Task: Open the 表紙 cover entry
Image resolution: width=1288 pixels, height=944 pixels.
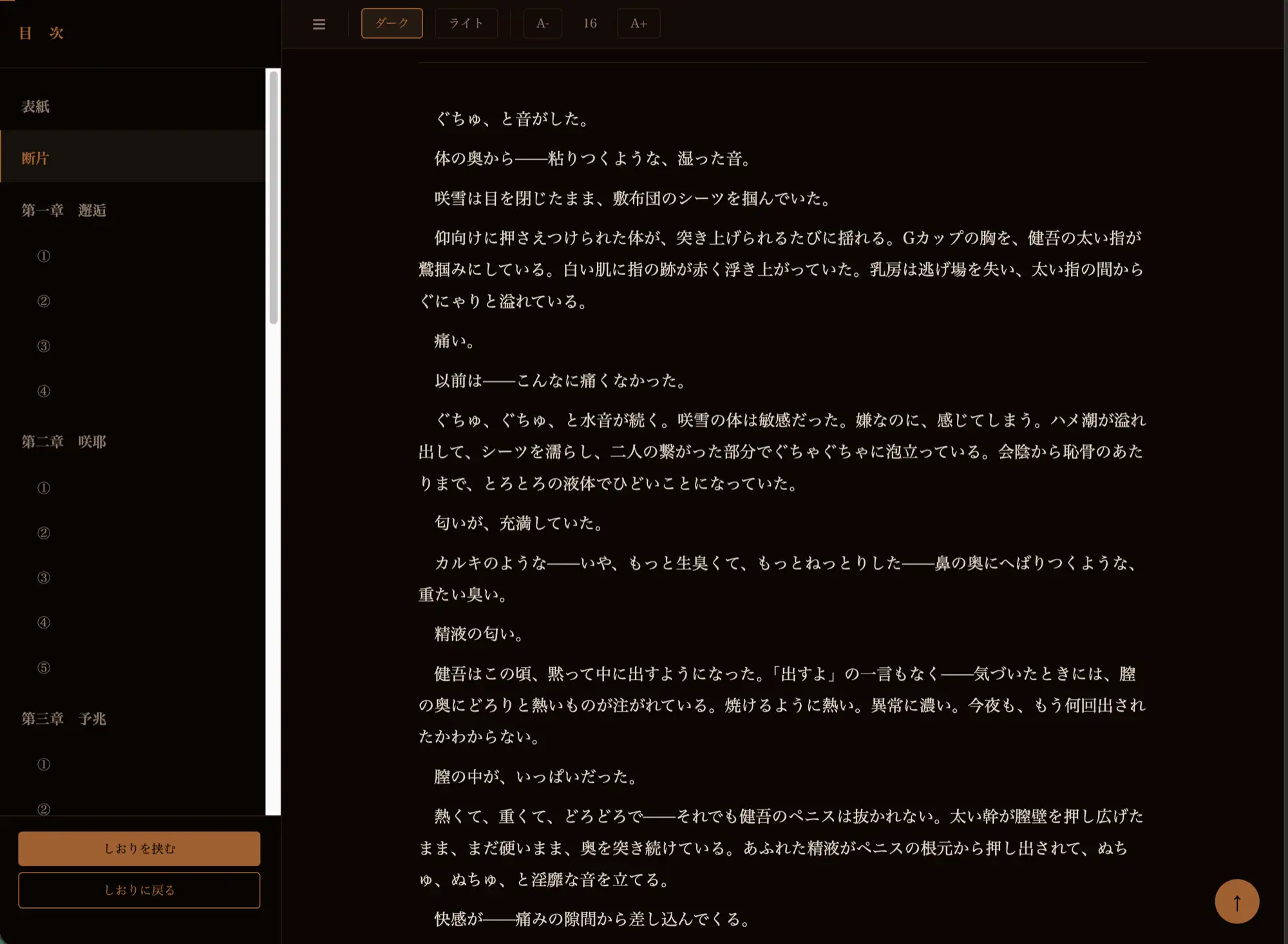Action: [x=36, y=106]
